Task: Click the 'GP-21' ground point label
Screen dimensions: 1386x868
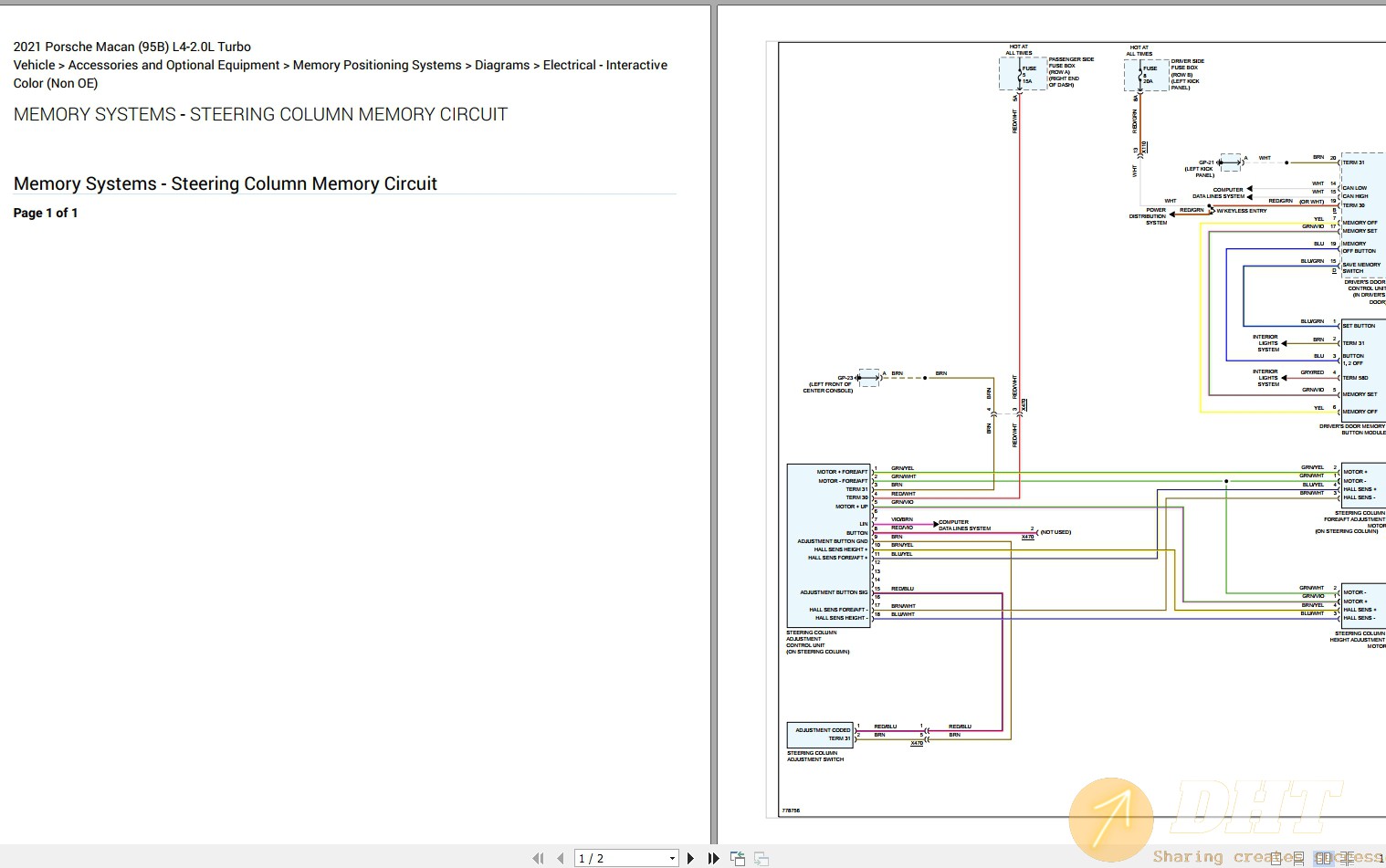Action: [x=1206, y=162]
